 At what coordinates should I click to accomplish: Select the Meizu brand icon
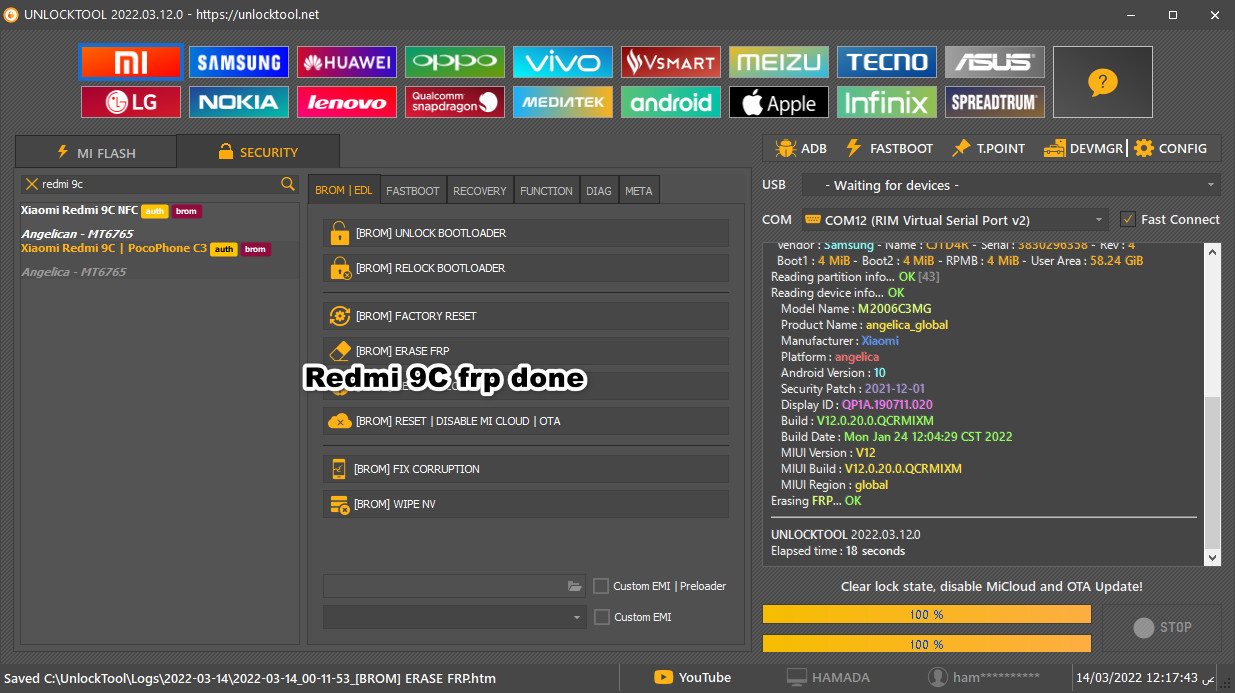(x=778, y=62)
